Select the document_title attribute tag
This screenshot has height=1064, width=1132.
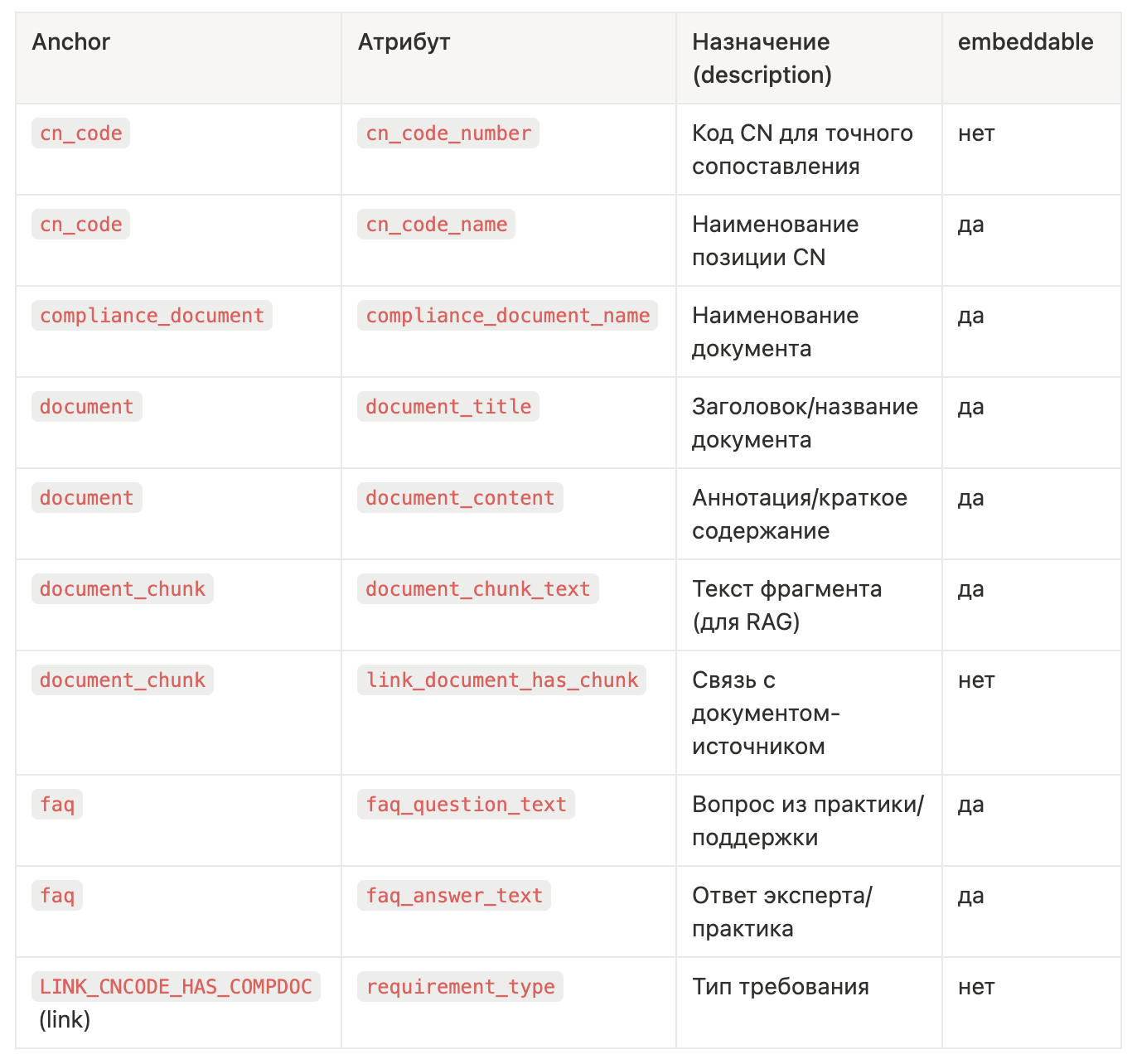448,407
